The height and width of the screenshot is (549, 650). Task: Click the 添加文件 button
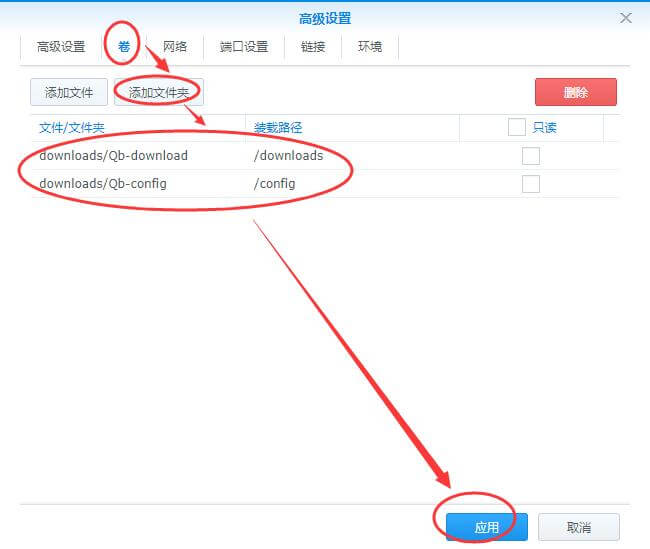[69, 93]
